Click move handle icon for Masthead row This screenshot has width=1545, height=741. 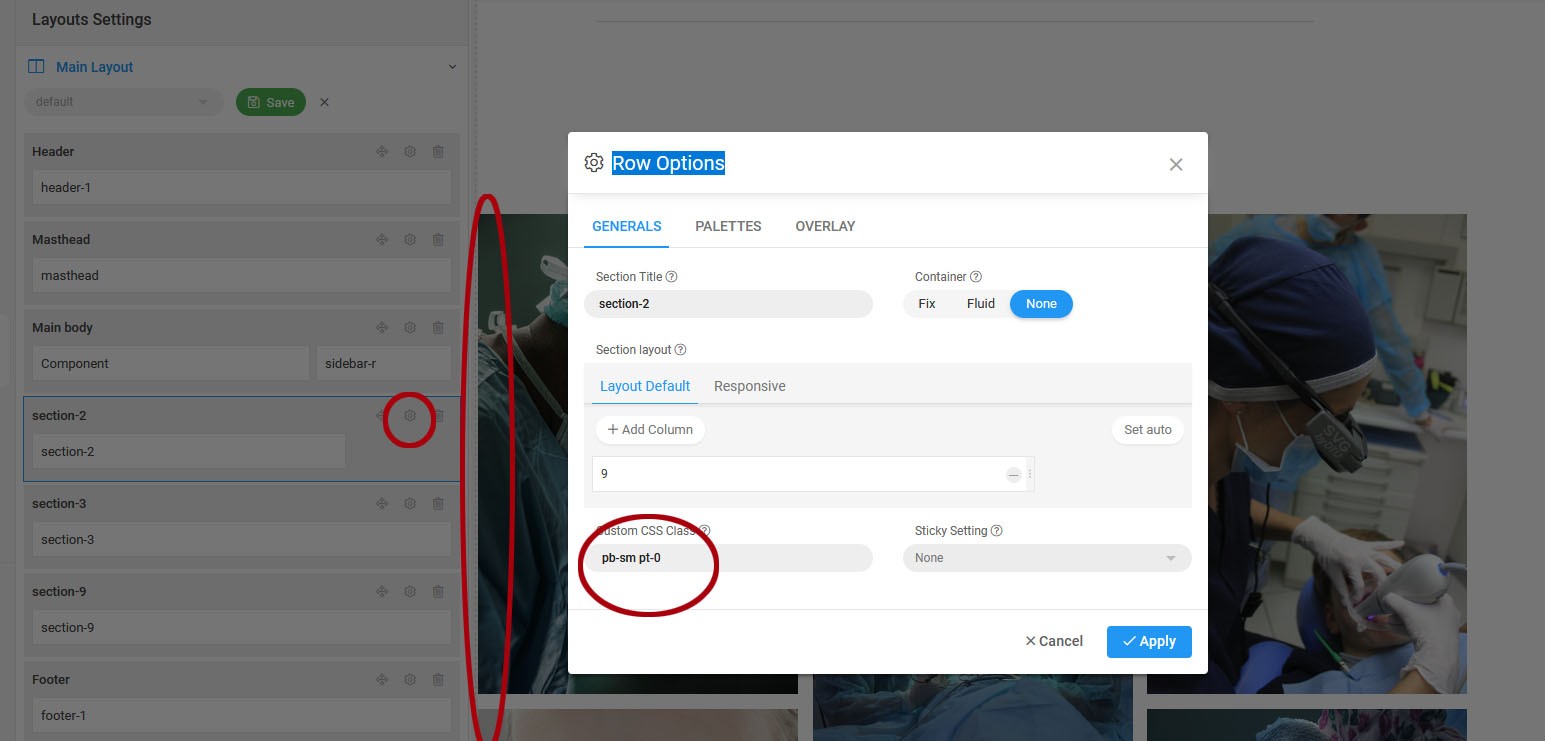click(x=382, y=240)
